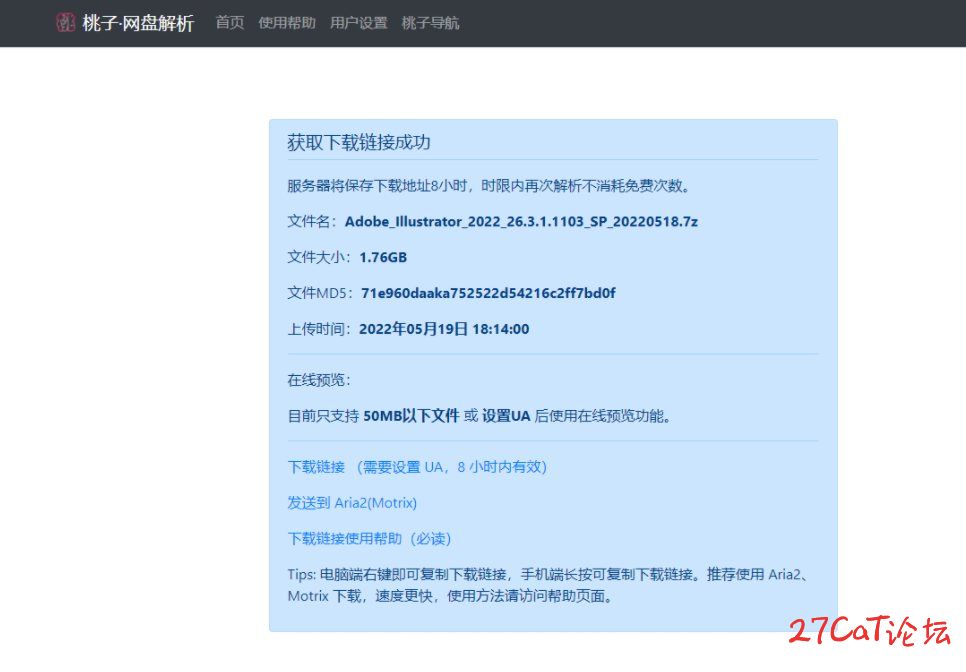Open 桃子导航 in the navigation bar
Screen dimensions: 966x672
[431, 23]
